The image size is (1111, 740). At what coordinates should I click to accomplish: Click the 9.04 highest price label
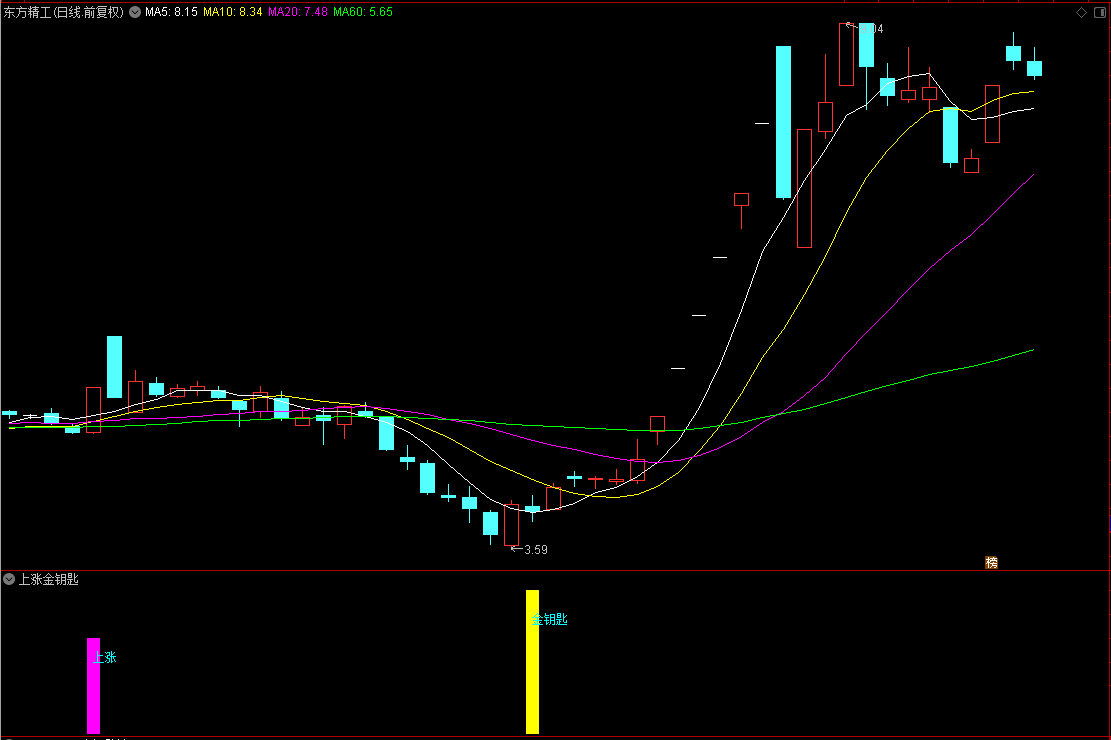[872, 28]
